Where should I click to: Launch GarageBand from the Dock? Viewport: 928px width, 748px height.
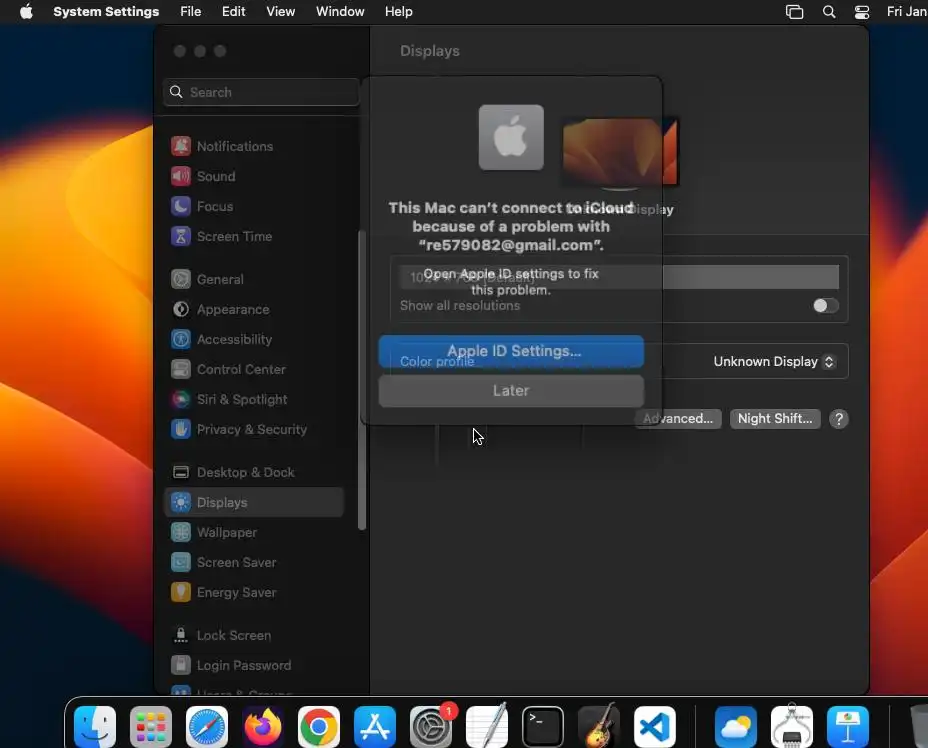tap(598, 726)
